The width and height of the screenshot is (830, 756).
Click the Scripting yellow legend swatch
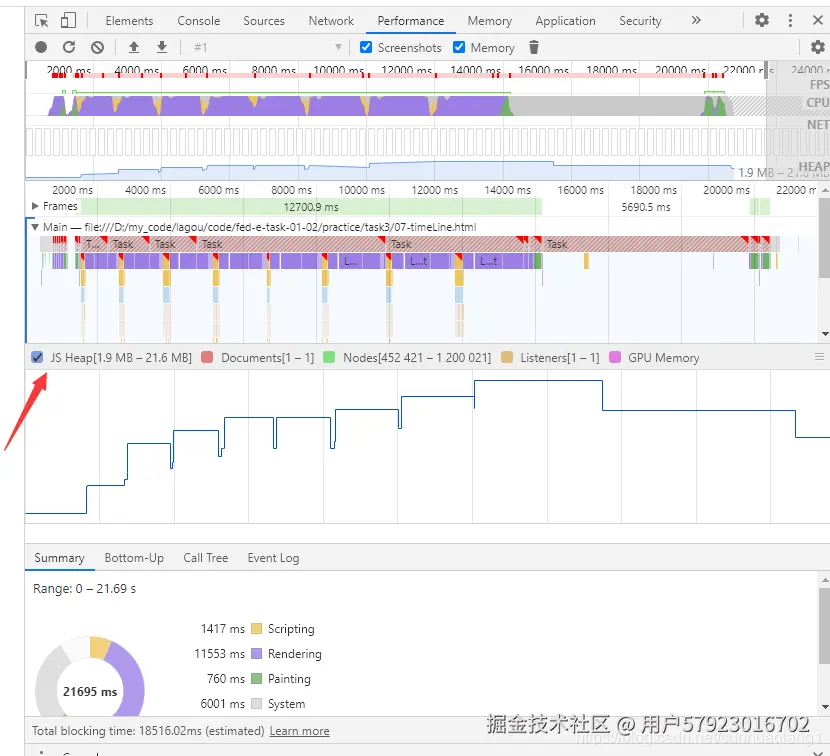click(256, 628)
